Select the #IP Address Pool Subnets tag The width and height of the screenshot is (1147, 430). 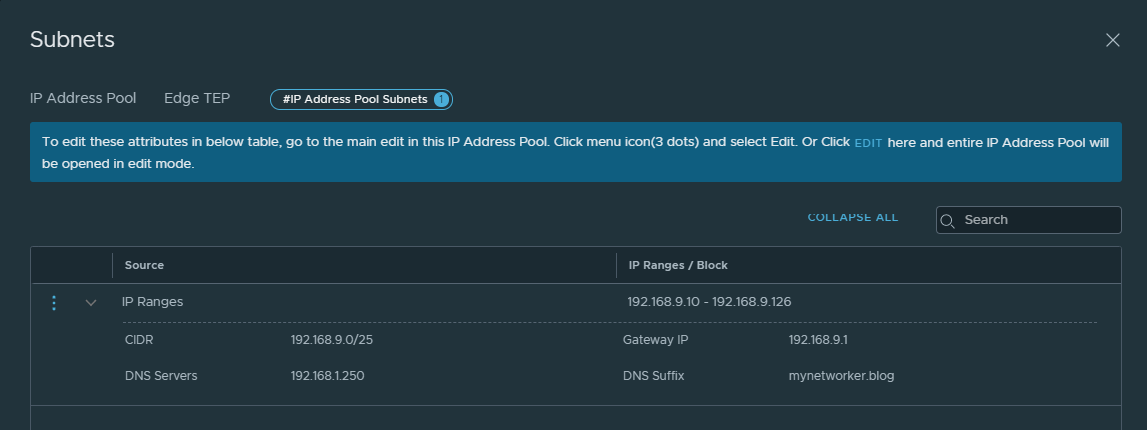coord(355,99)
